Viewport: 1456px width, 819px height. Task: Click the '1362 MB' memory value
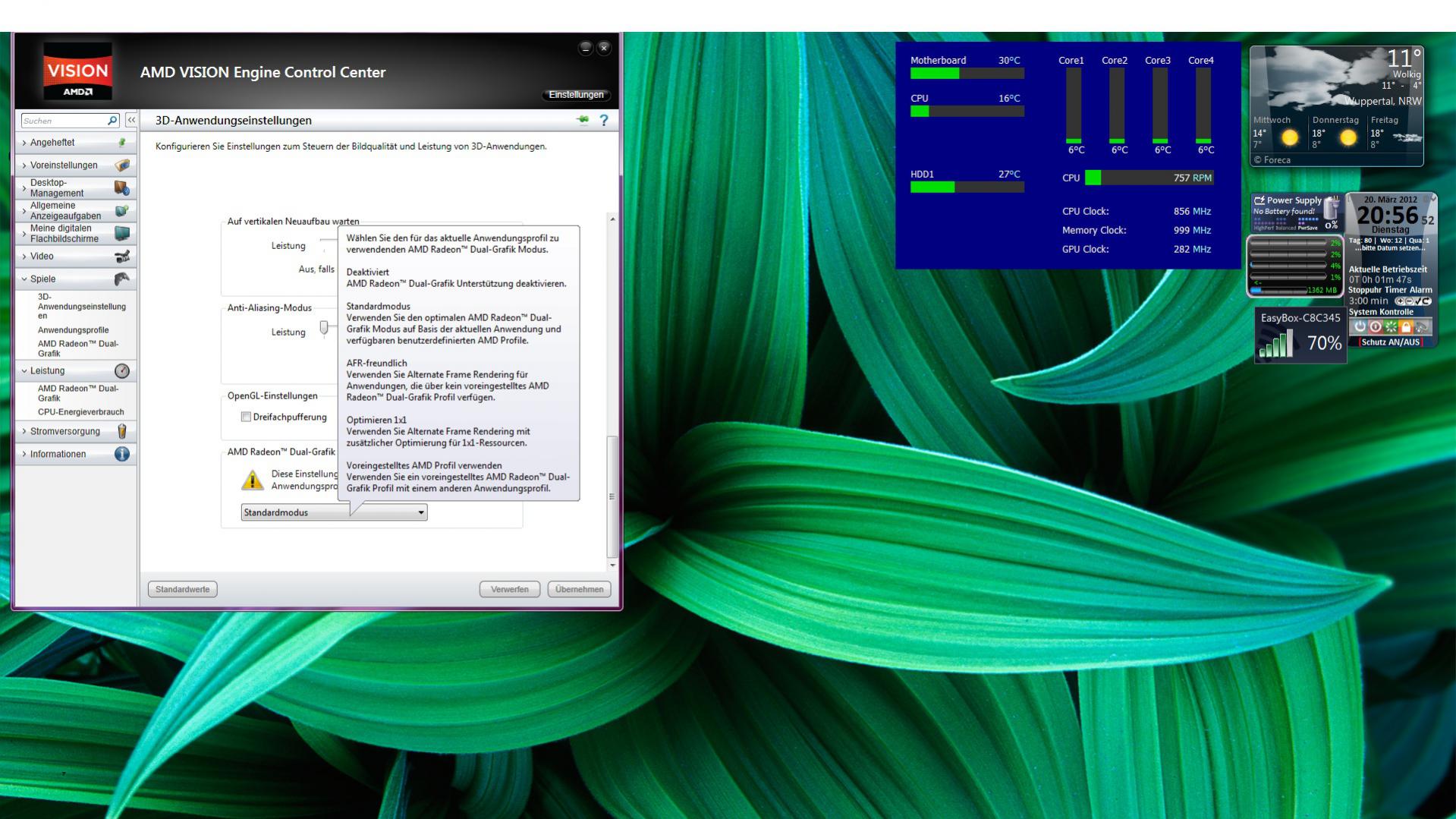click(x=1322, y=290)
